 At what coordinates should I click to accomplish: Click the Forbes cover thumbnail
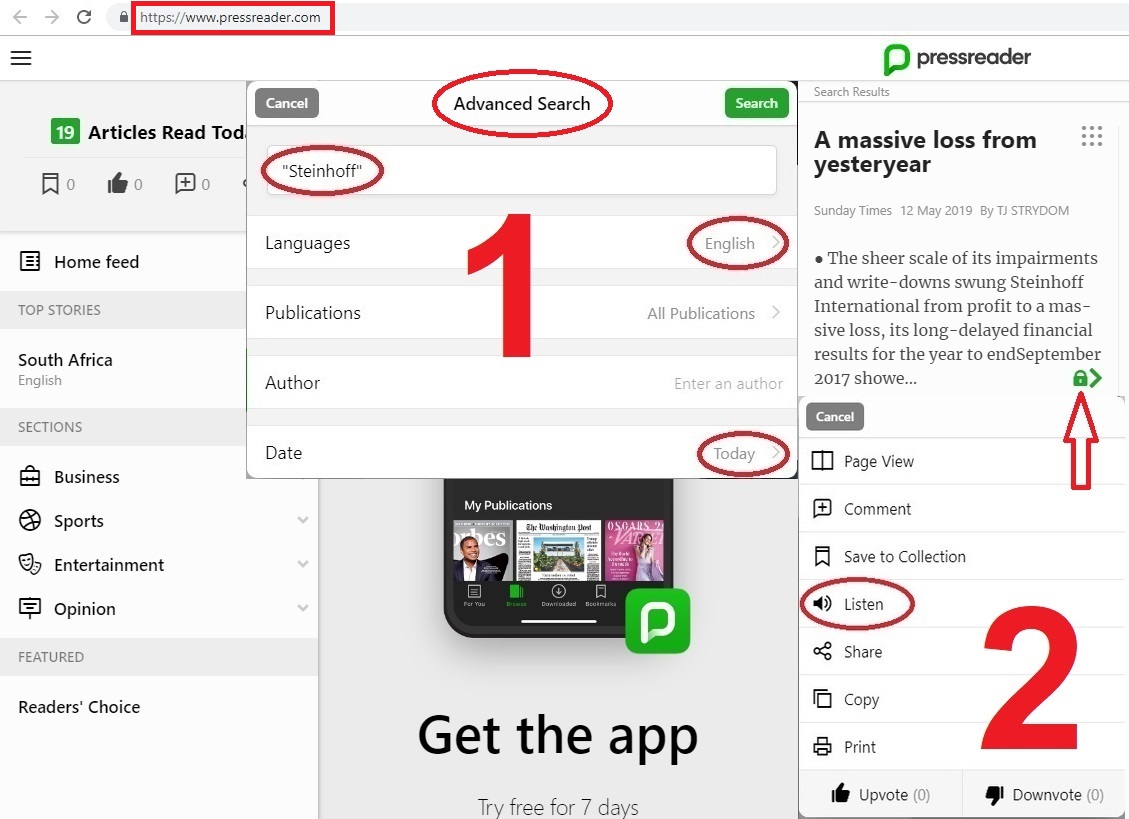[482, 550]
